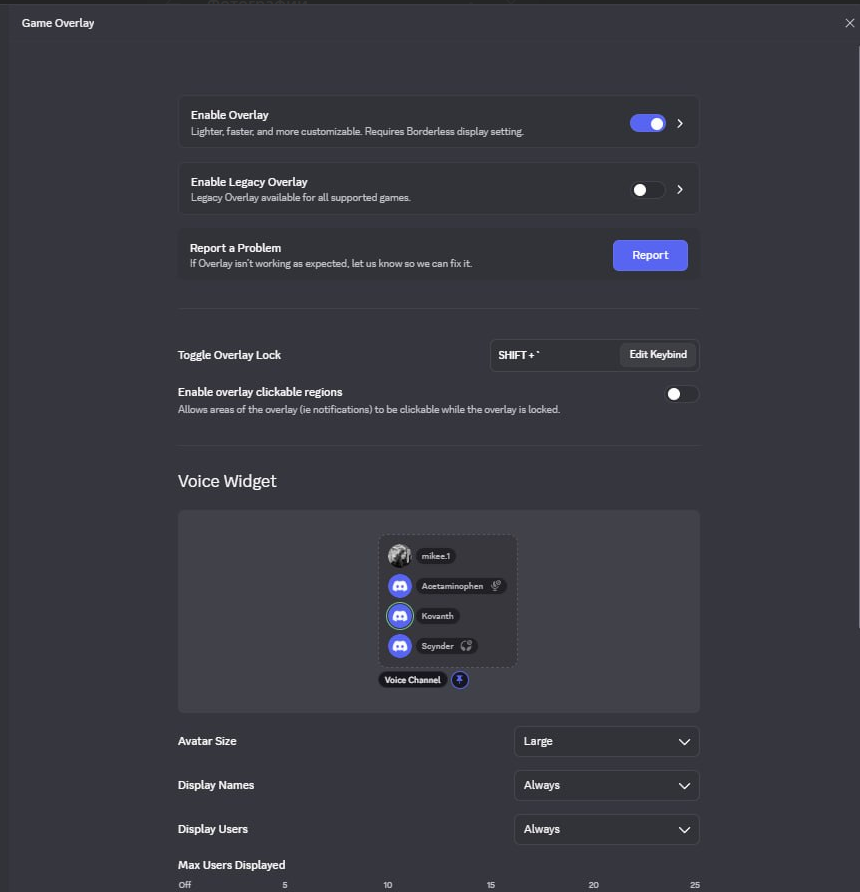Open the Display Names dropdown
Image resolution: width=860 pixels, height=892 pixels.
pos(606,786)
